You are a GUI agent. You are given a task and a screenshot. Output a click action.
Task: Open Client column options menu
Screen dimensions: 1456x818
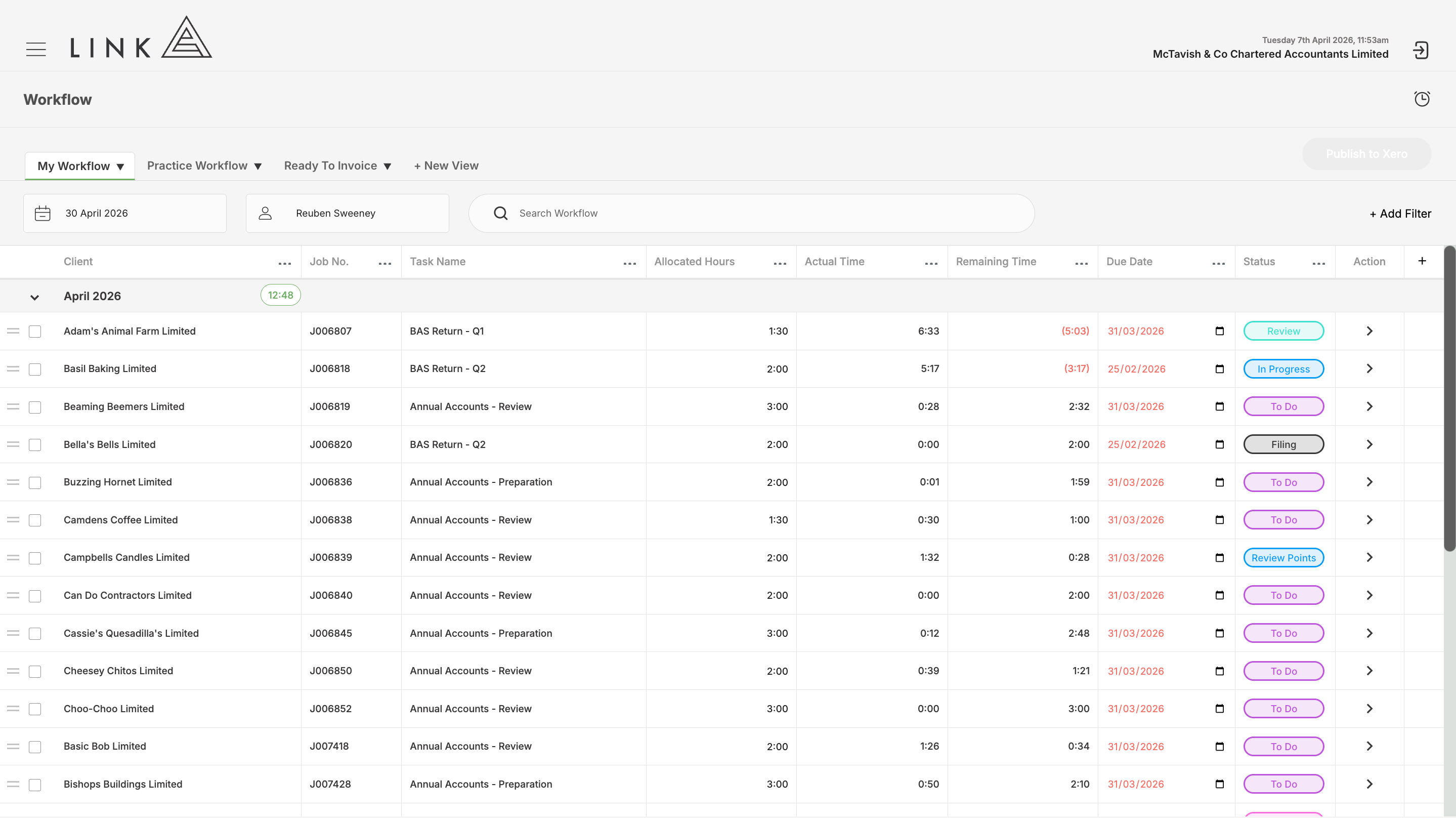click(285, 263)
